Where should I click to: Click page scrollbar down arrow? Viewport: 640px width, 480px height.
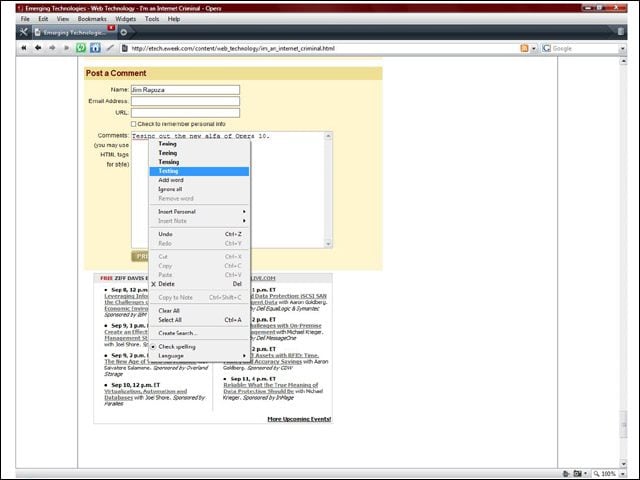[x=623, y=464]
